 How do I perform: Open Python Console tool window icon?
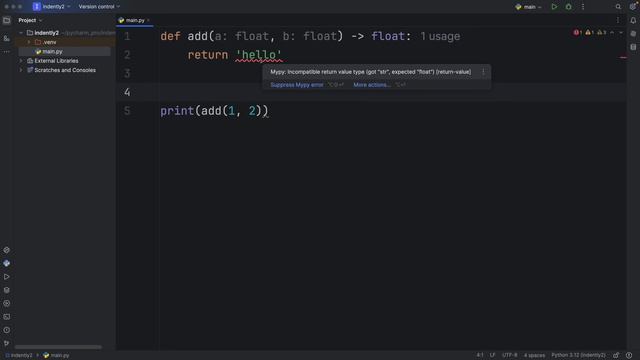coord(7,264)
